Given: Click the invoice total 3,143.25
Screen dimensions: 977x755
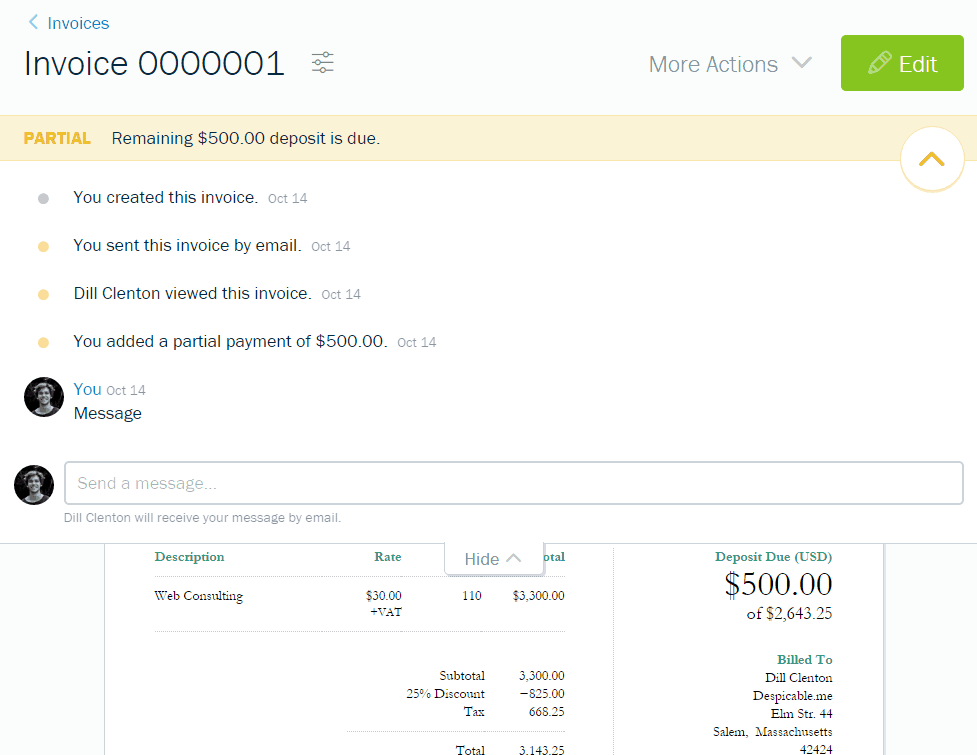Looking at the screenshot, I should [541, 749].
